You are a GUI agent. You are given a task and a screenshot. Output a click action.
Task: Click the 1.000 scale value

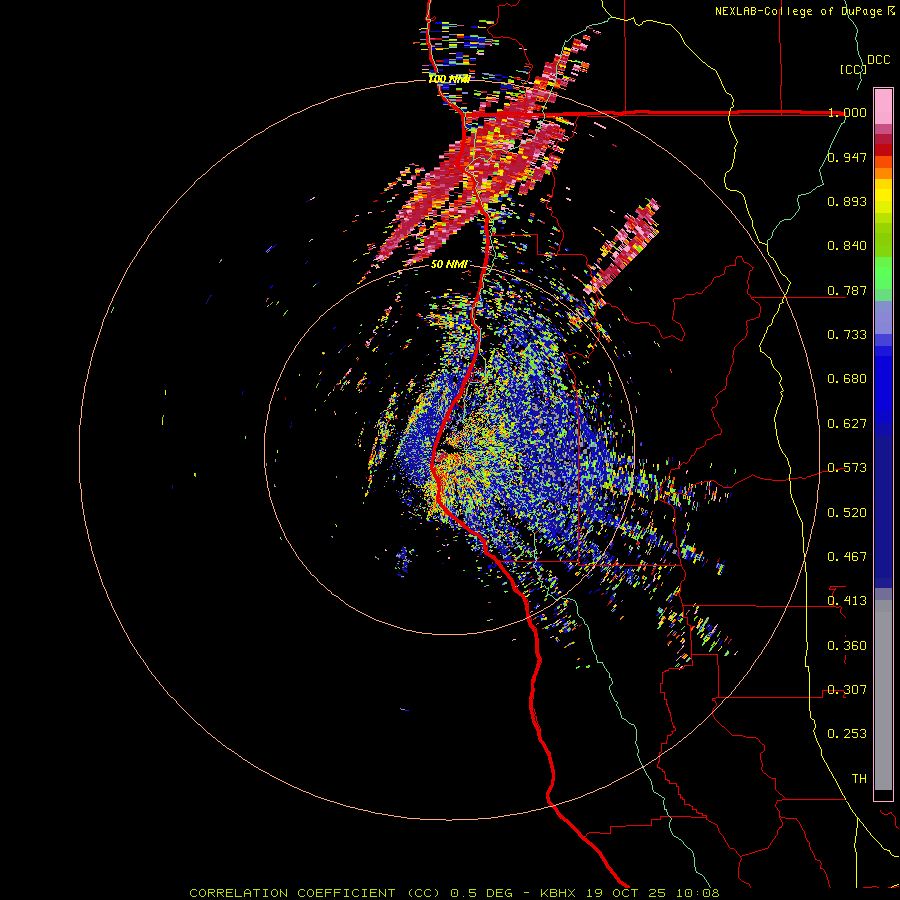(x=847, y=112)
